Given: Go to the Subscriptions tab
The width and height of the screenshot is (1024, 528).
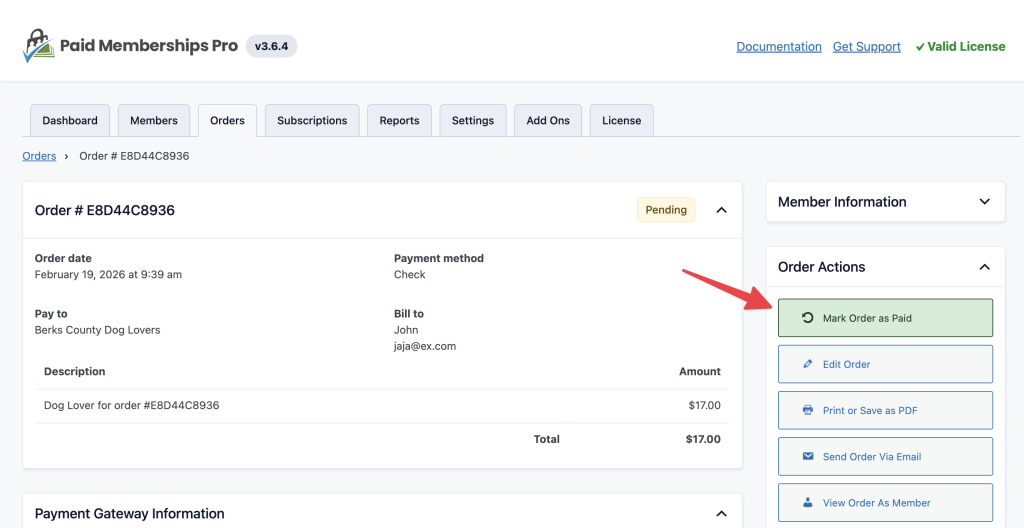Looking at the screenshot, I should coord(312,120).
